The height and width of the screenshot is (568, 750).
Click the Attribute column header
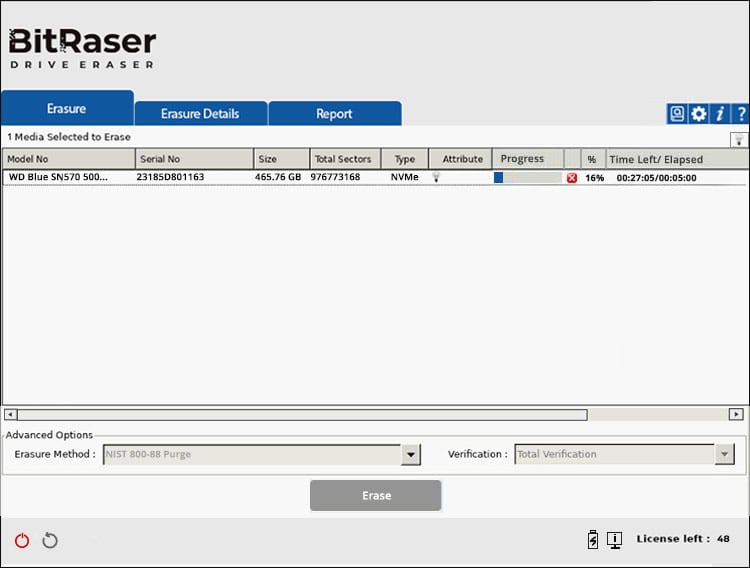460,159
